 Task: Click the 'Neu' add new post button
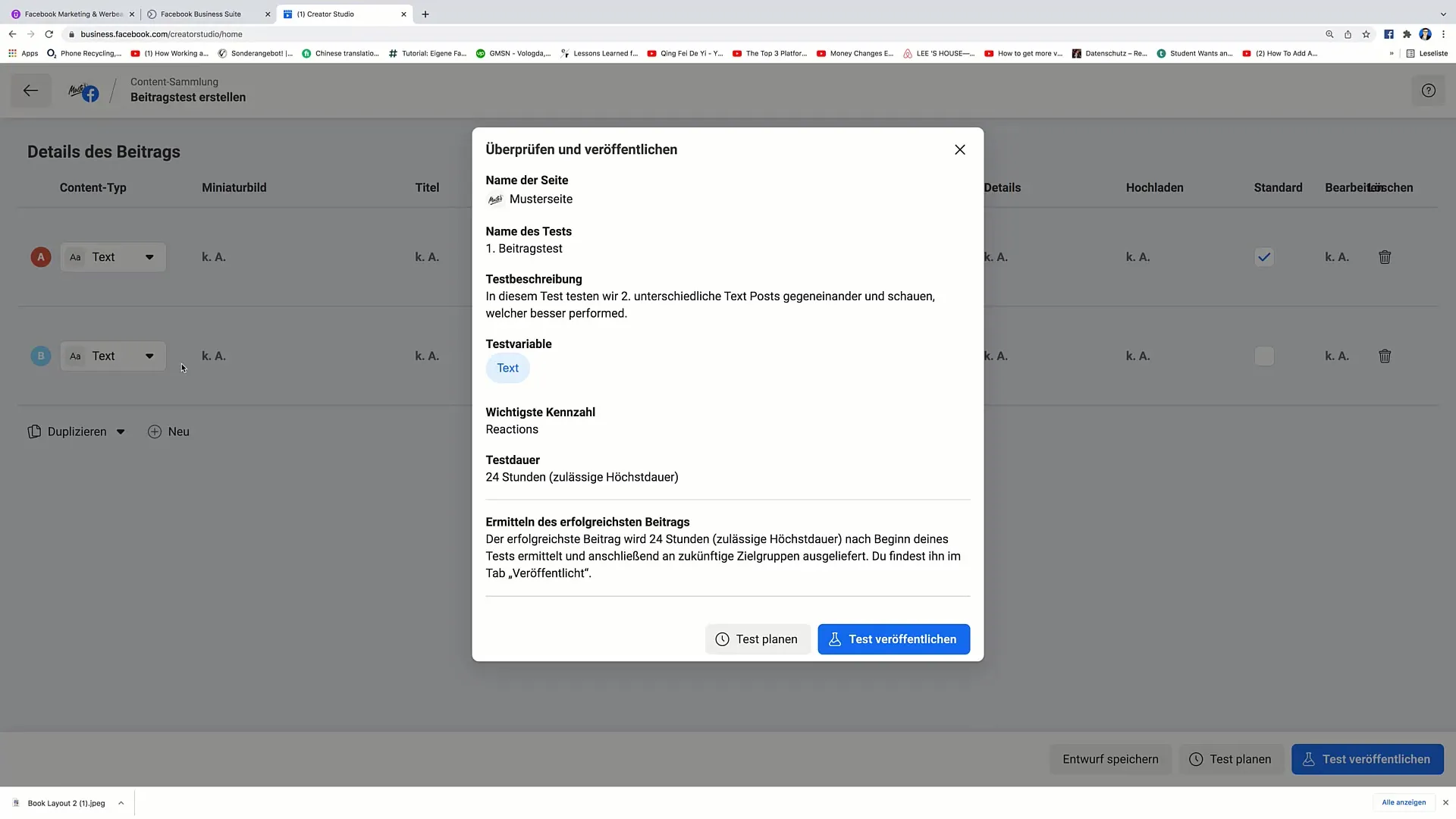click(x=168, y=431)
